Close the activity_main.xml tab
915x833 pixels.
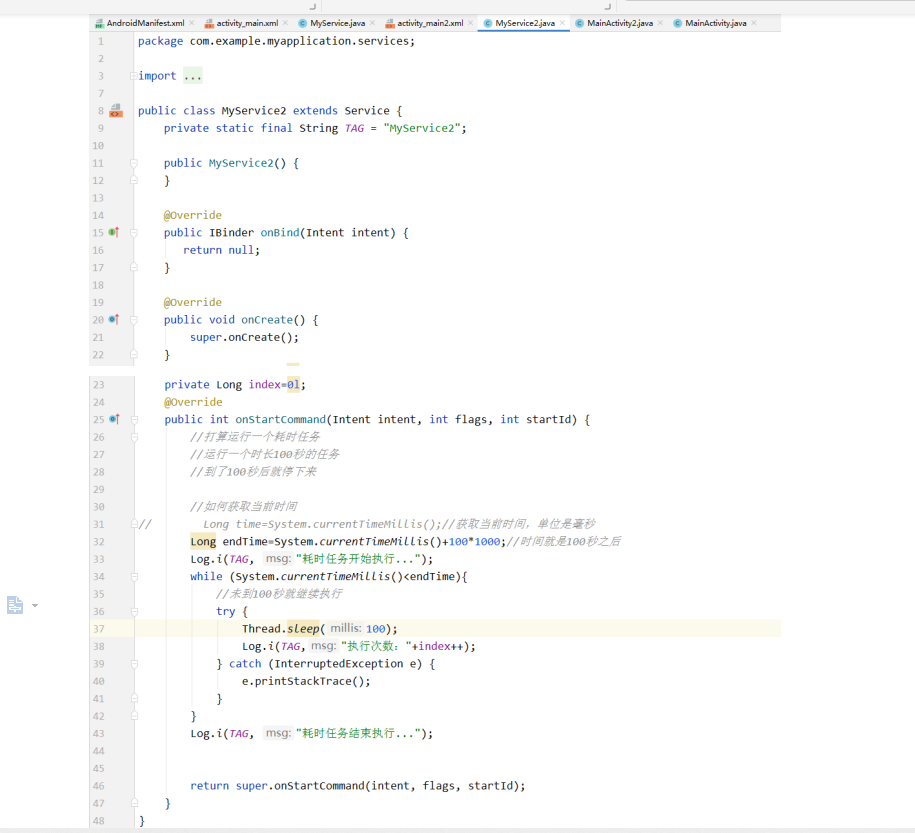[285, 23]
